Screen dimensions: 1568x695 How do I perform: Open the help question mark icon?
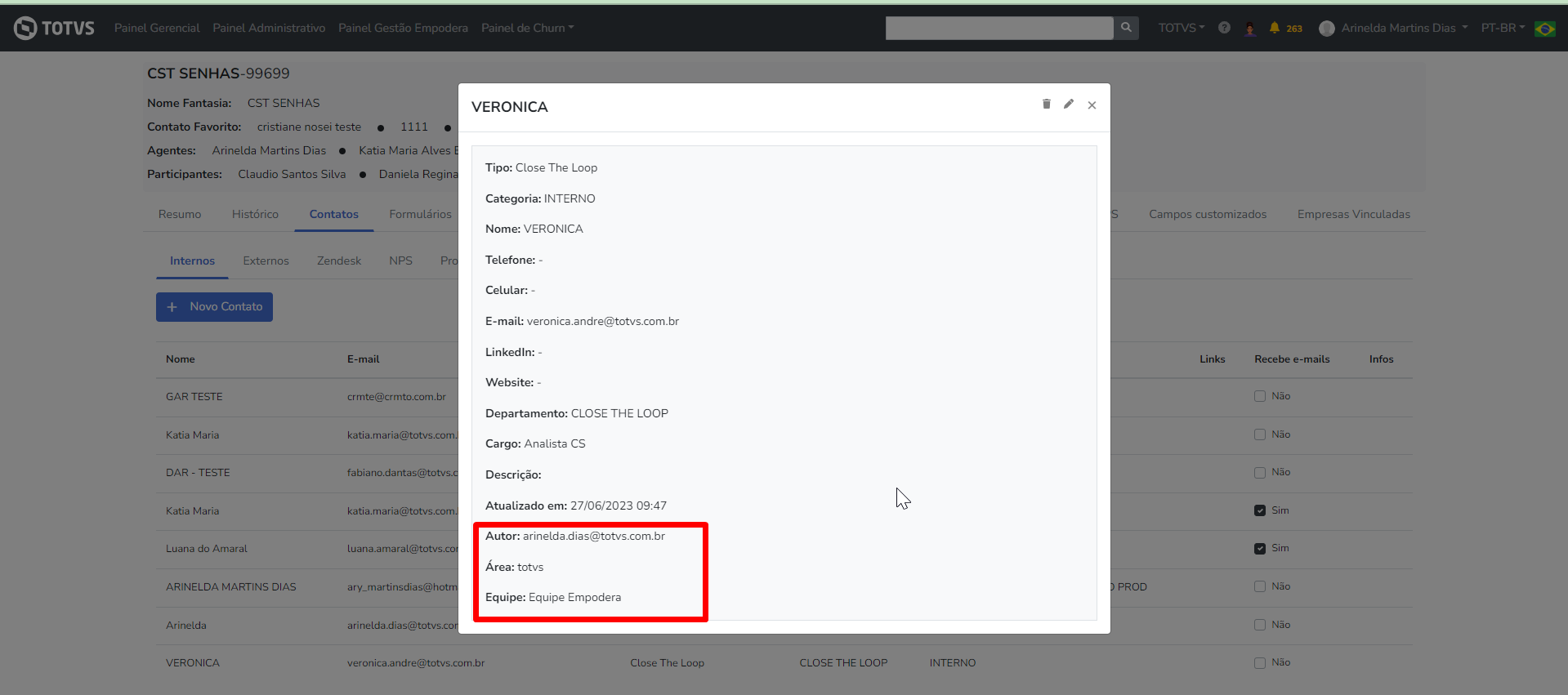tap(1224, 28)
